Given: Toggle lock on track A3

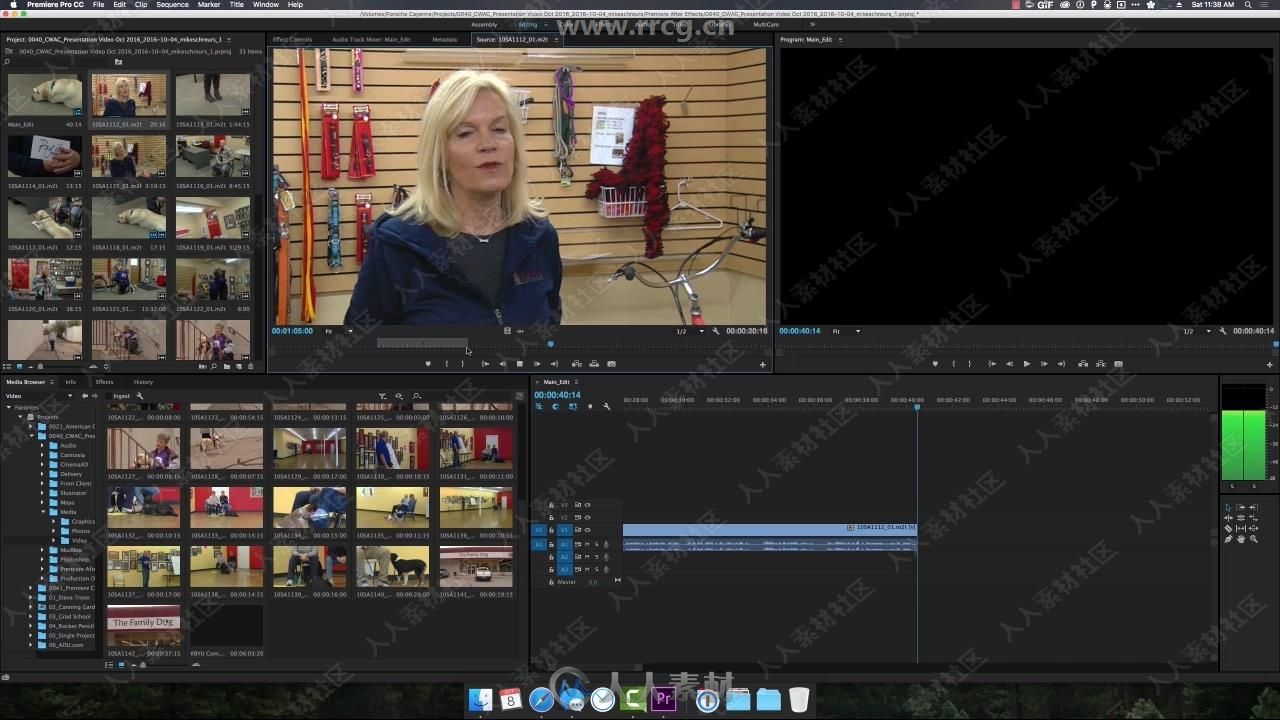Looking at the screenshot, I should [551, 569].
